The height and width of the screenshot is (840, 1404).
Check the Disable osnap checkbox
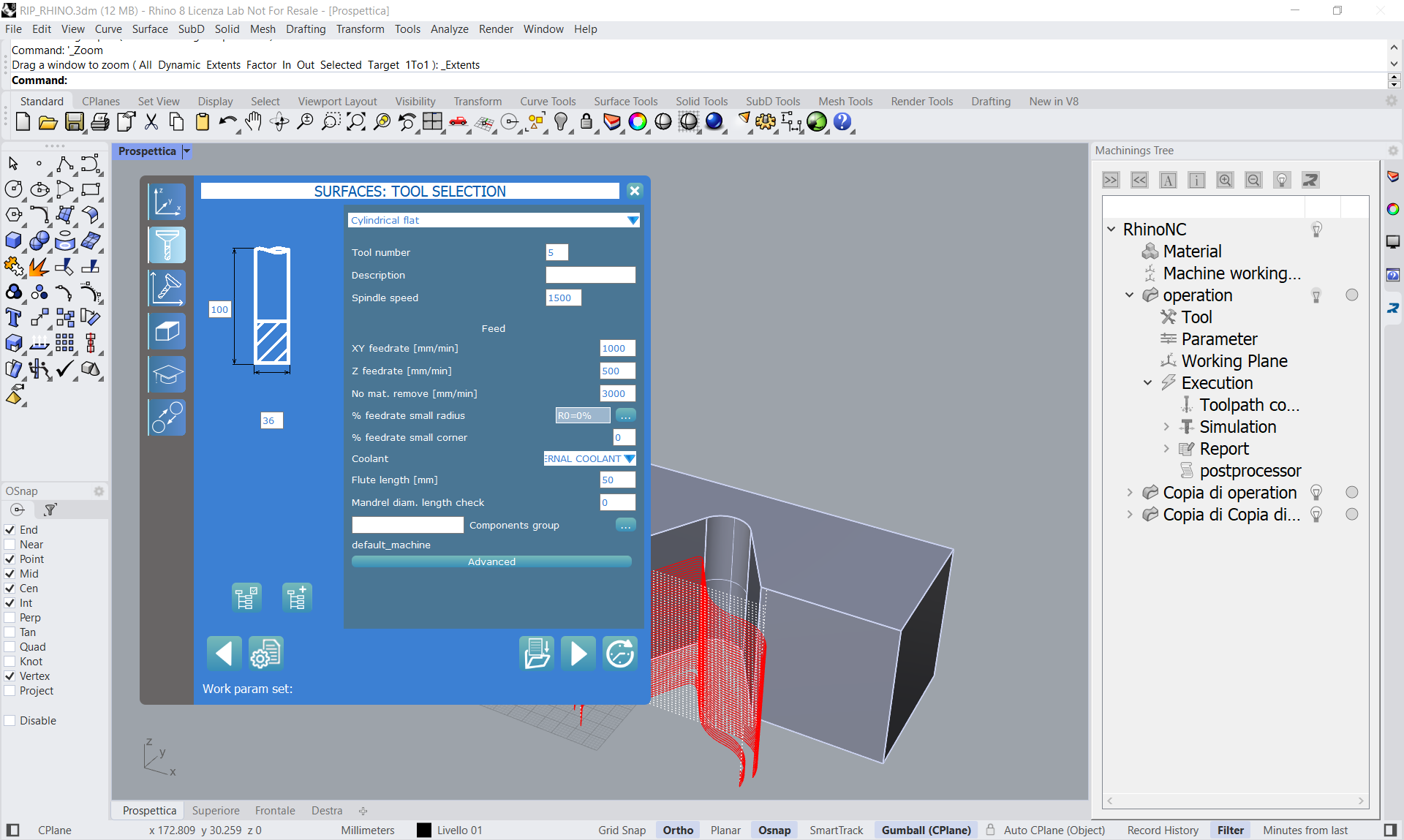click(10, 720)
